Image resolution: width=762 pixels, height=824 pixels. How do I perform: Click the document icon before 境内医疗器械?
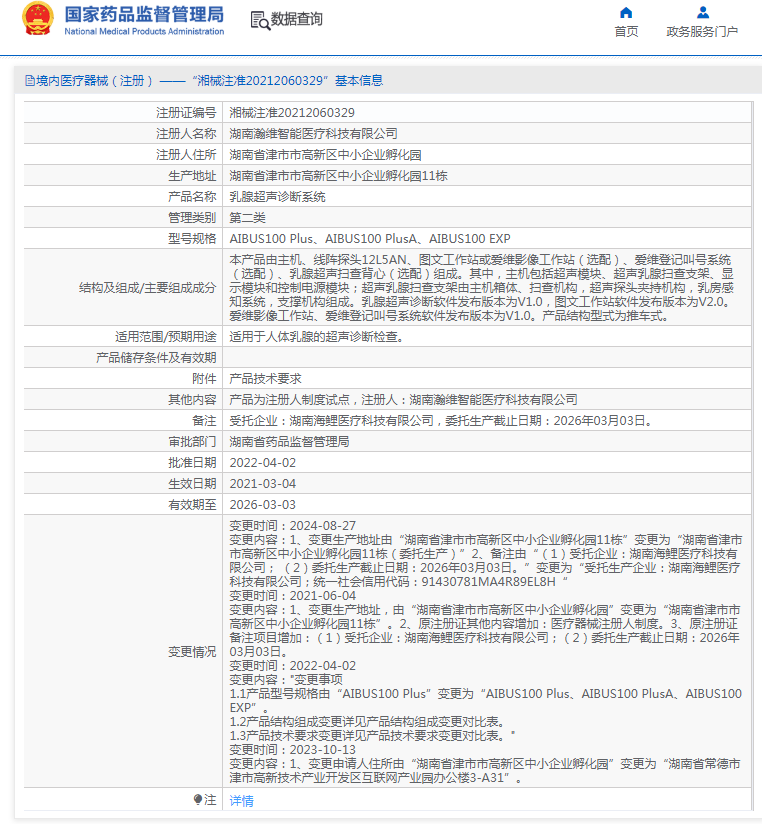pyautogui.click(x=30, y=80)
